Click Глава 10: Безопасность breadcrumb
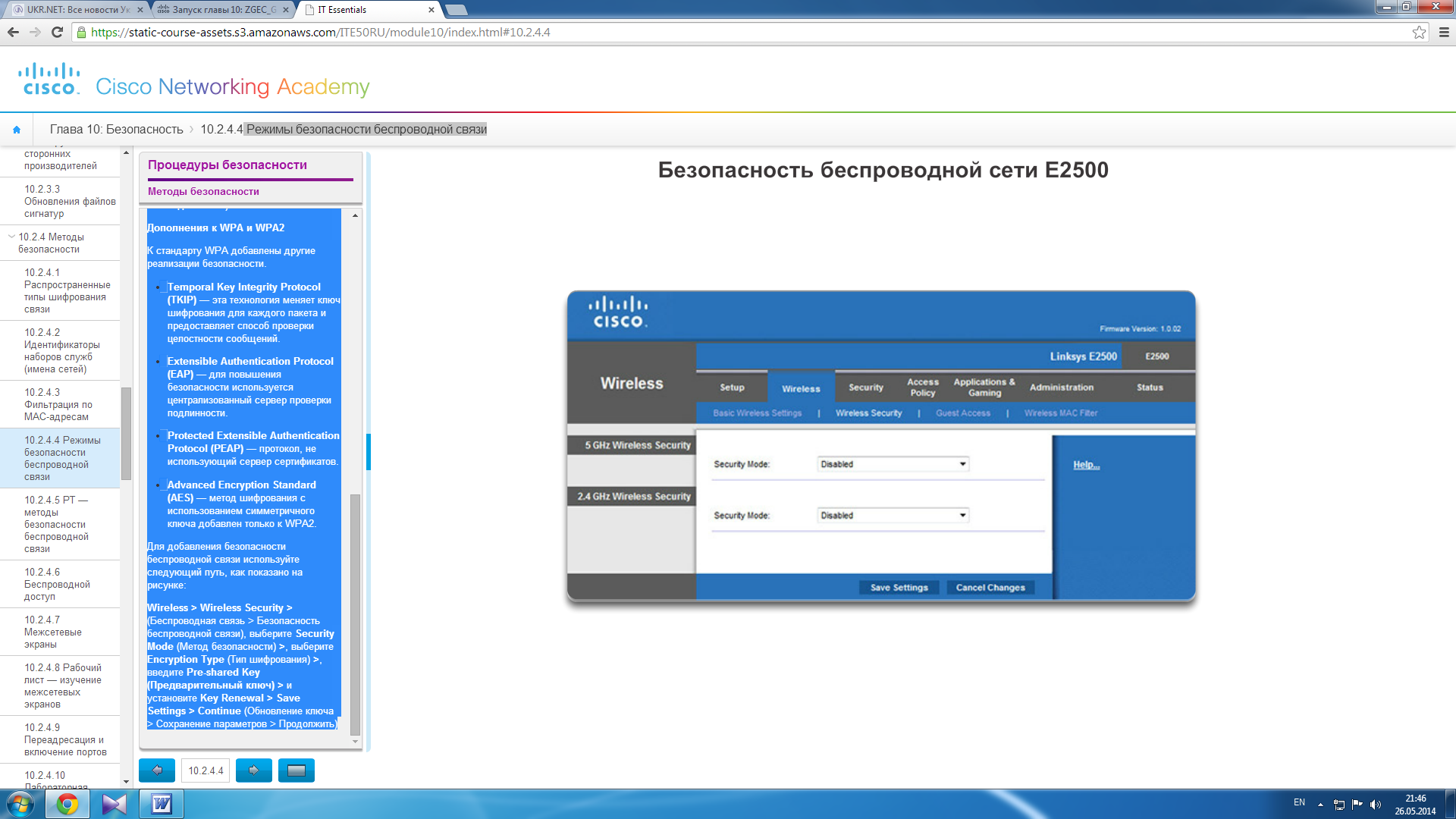 (116, 130)
